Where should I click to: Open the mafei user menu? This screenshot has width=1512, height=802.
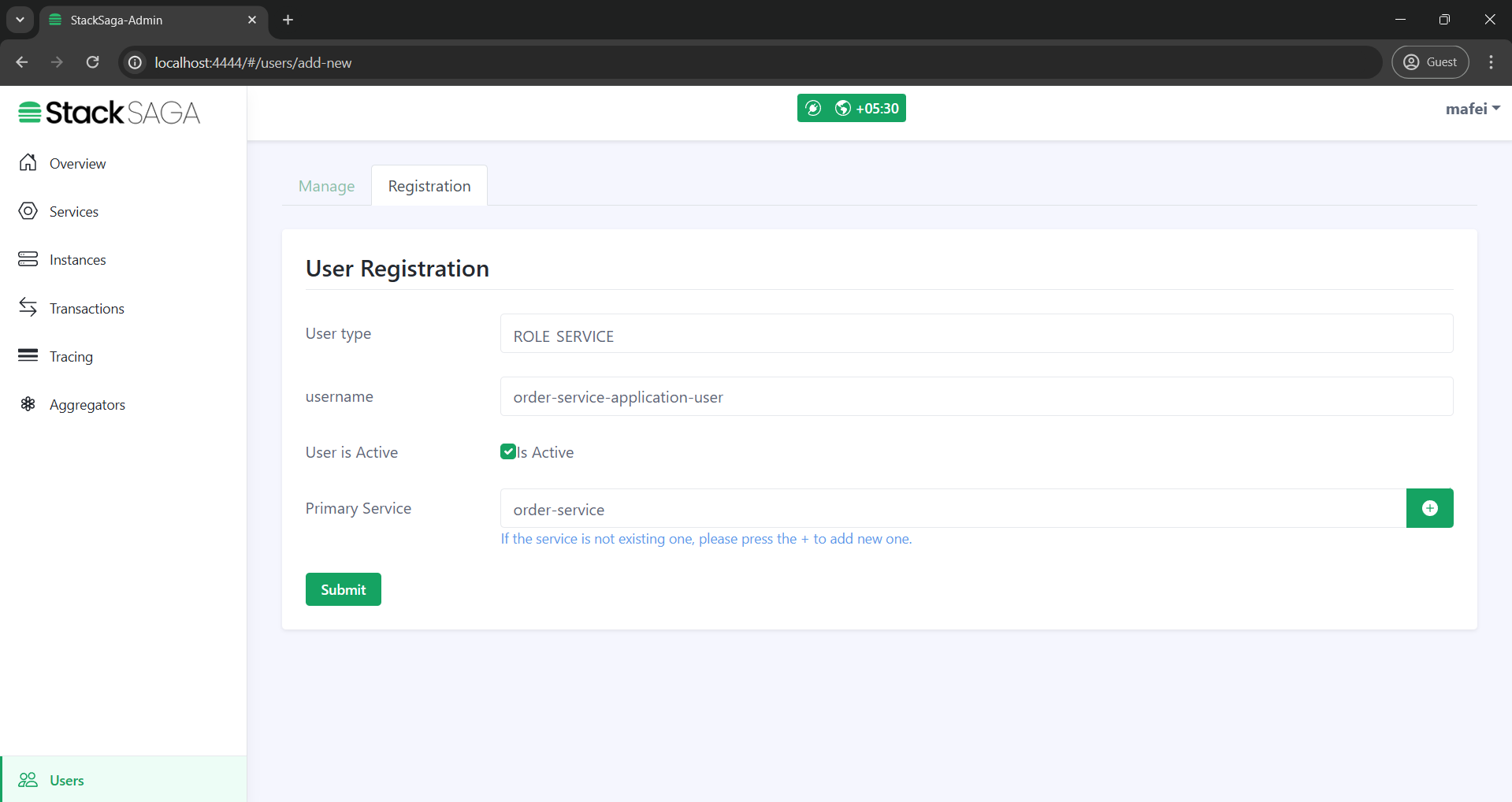(x=1470, y=108)
